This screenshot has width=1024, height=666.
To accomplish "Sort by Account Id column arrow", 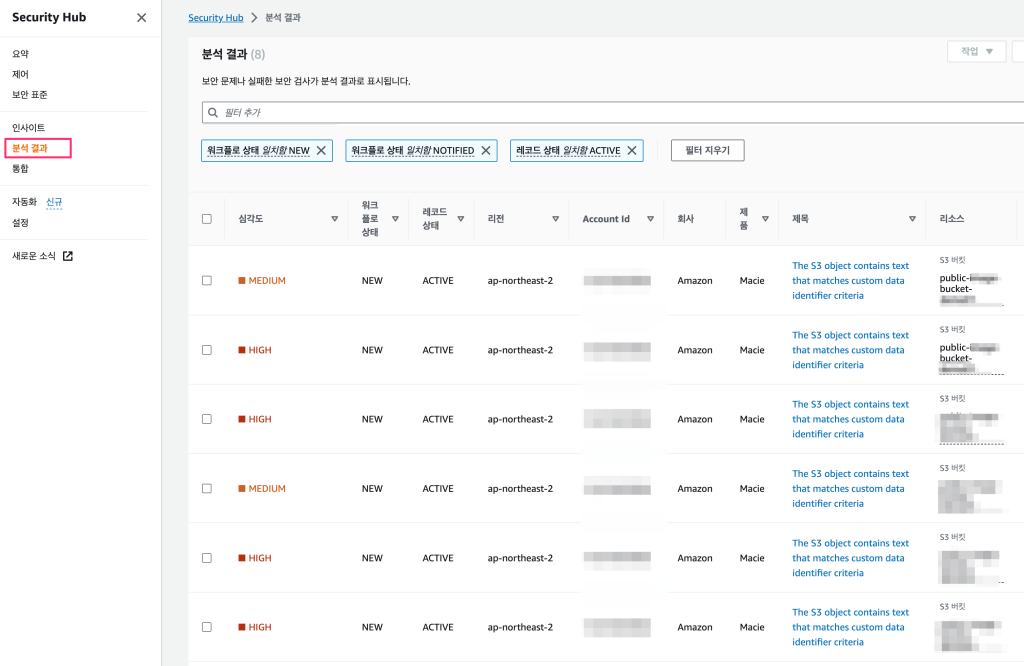I will pos(650,219).
